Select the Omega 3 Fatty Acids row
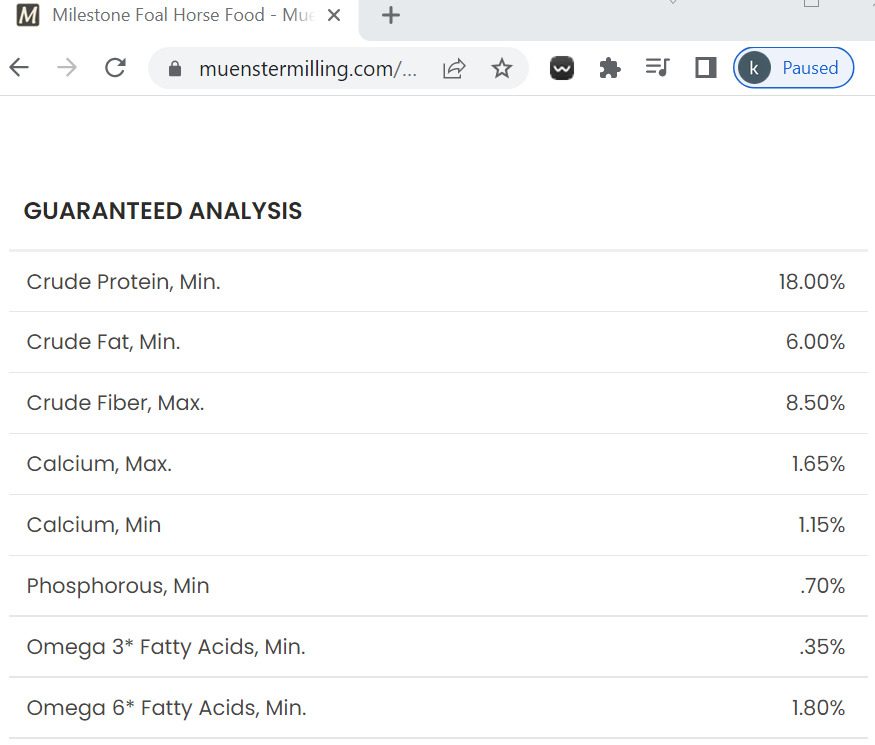Viewport: 875px width, 745px height. click(x=437, y=647)
